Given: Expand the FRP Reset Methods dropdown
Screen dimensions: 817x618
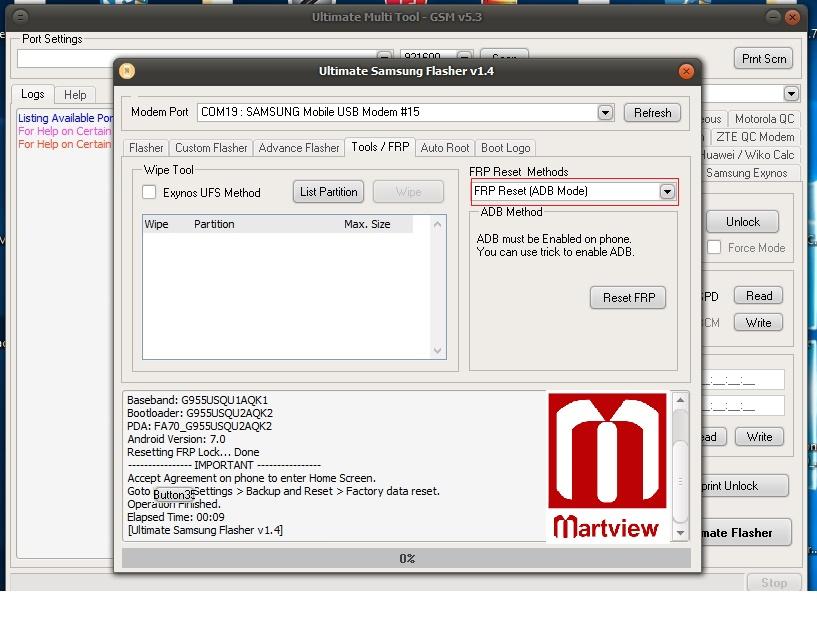Looking at the screenshot, I should tap(667, 191).
